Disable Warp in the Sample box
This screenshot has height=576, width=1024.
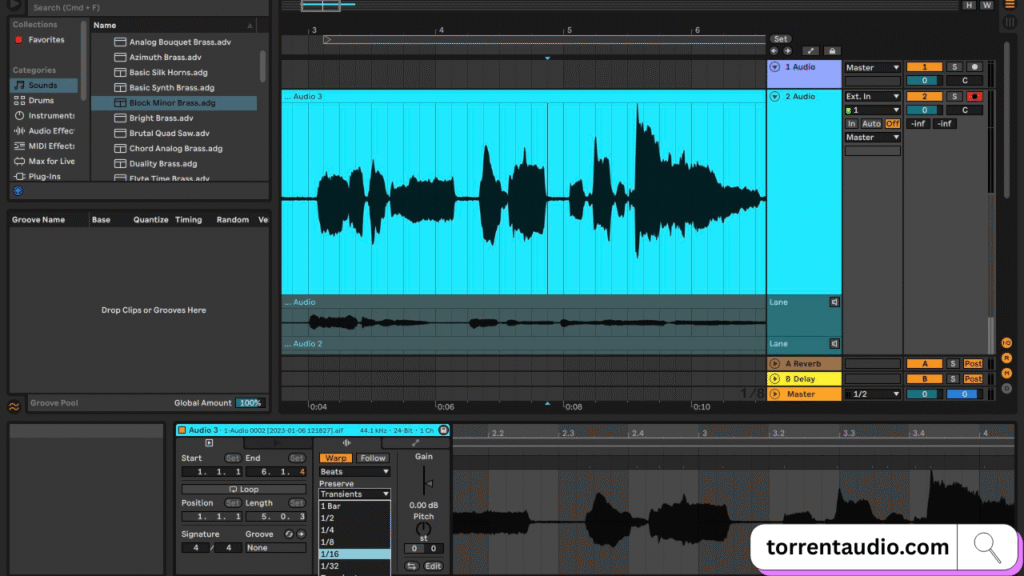tap(336, 458)
